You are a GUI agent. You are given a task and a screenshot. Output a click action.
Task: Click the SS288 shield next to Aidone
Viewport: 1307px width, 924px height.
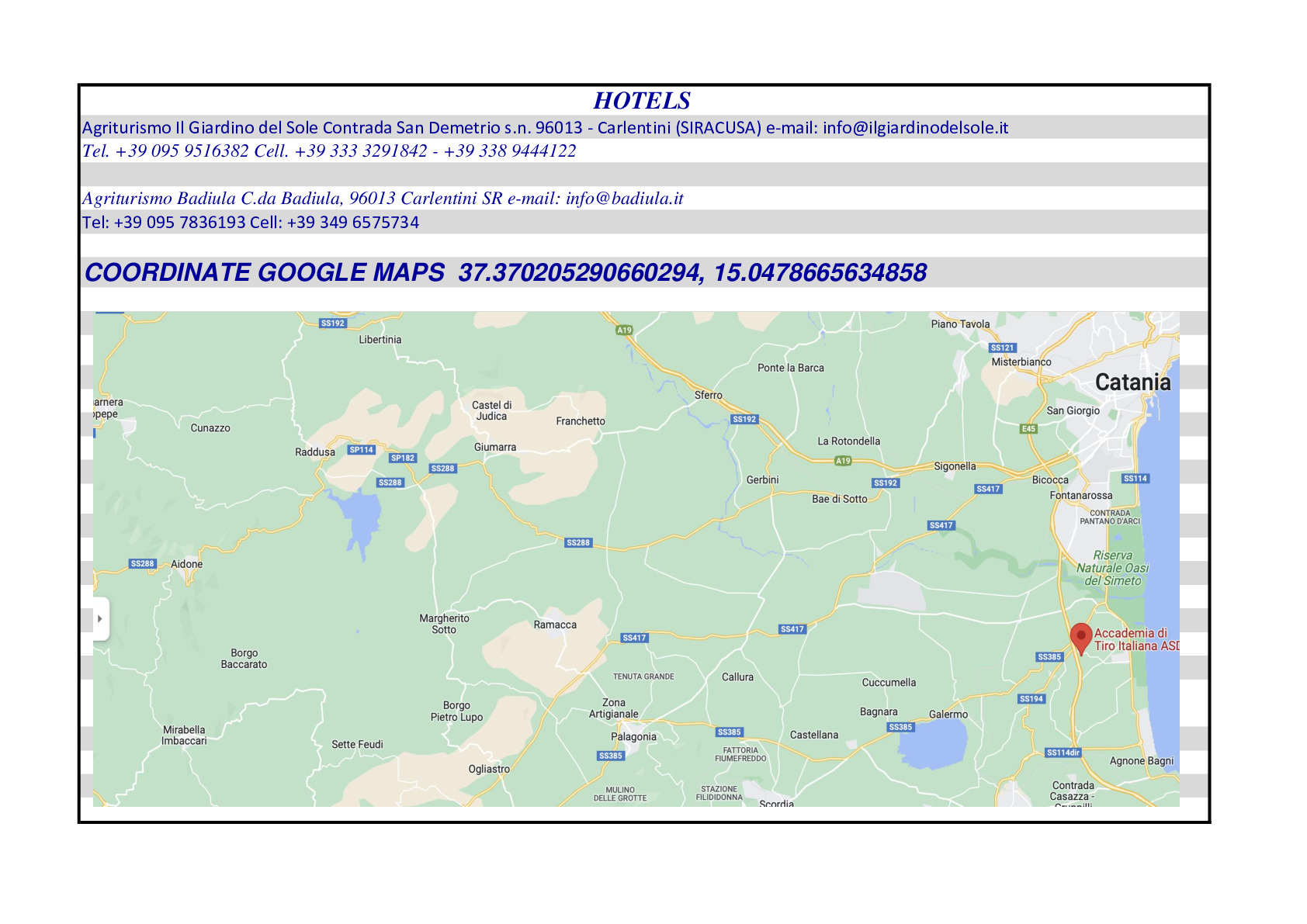click(x=143, y=564)
